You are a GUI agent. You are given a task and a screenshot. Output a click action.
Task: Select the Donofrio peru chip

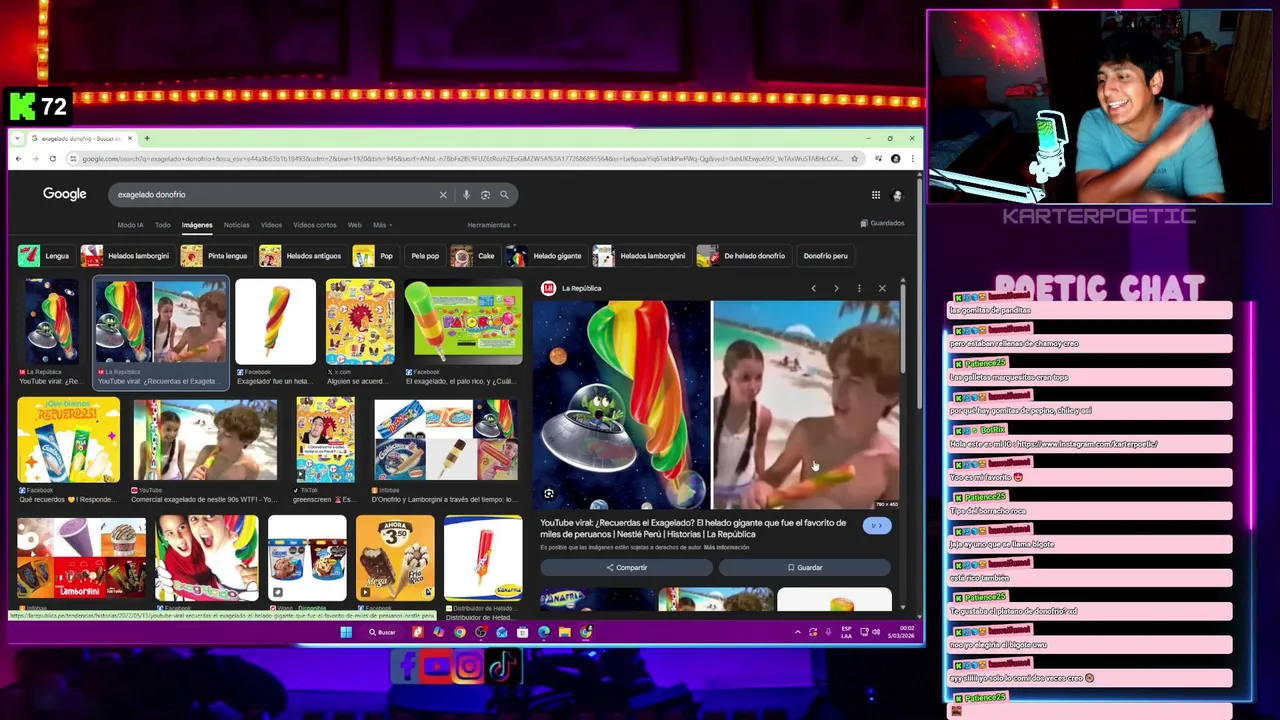pos(825,256)
